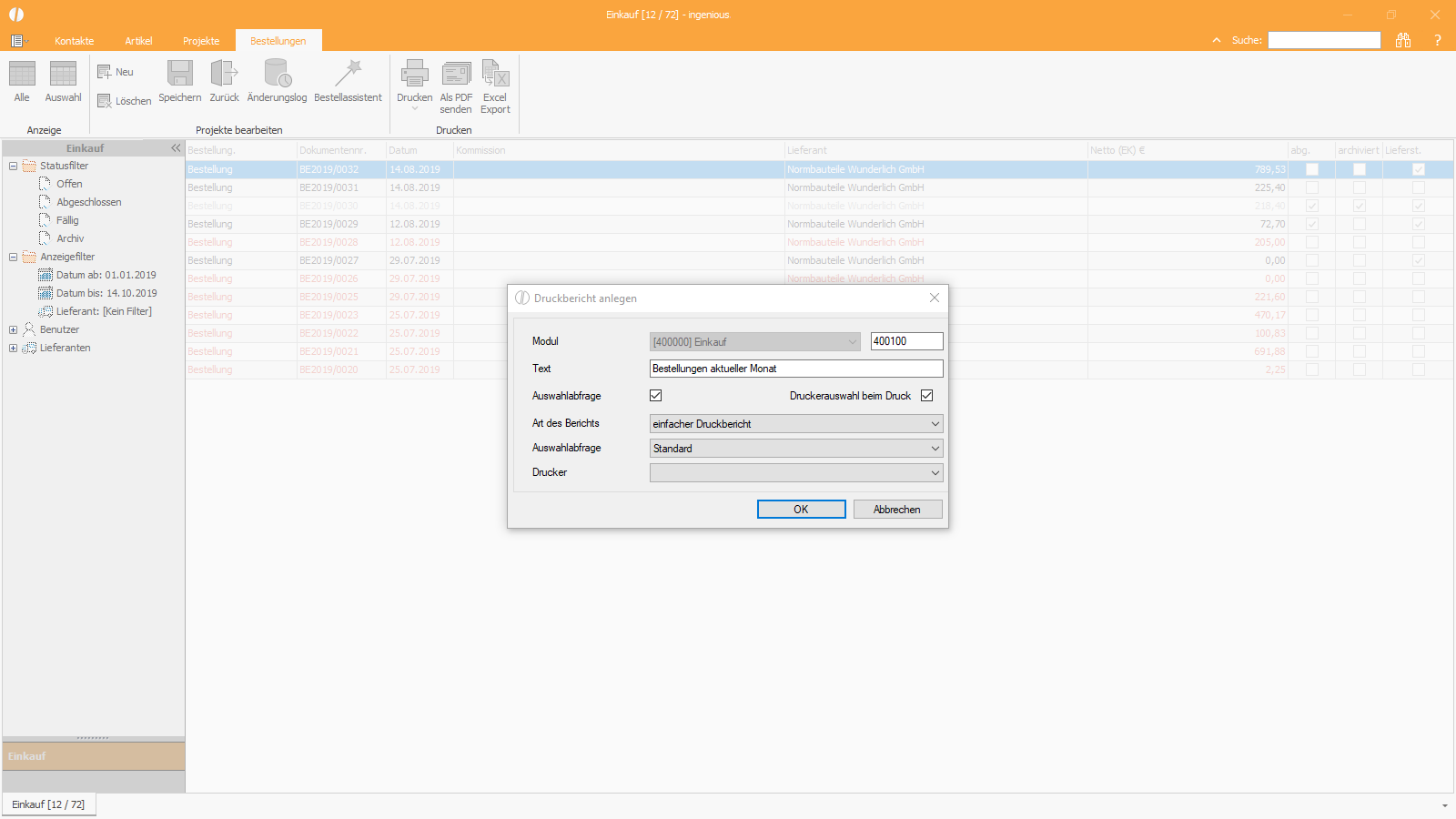Confirm the dialog with OK button

pyautogui.click(x=802, y=510)
